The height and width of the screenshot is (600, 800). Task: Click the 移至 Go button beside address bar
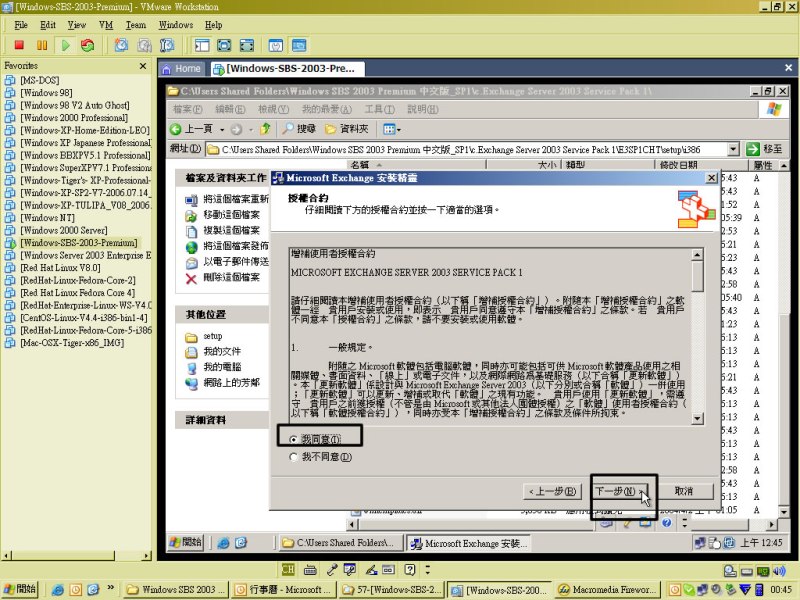point(764,149)
